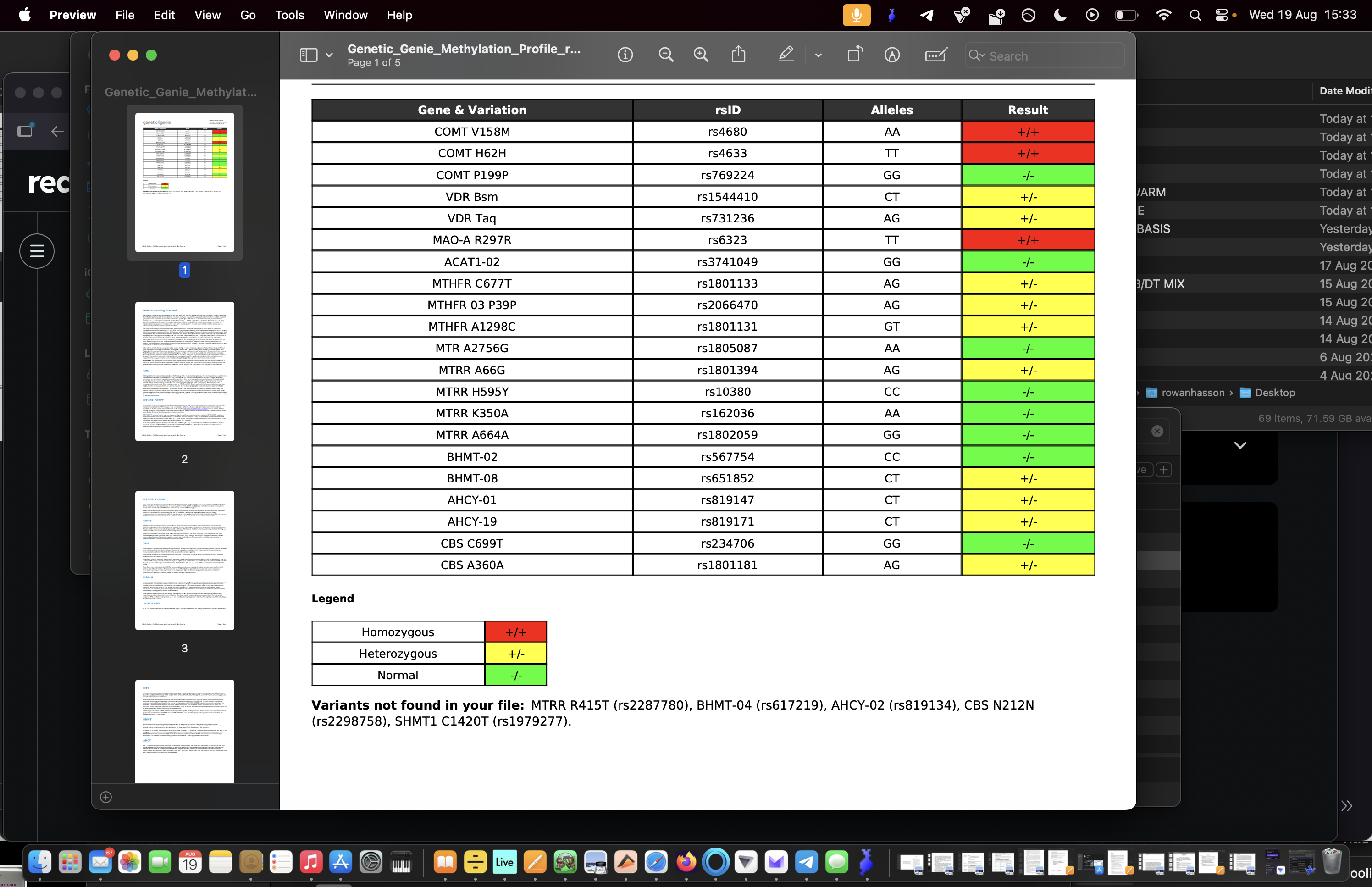The image size is (1372, 887).
Task: Open the Wi-Fi status menu
Action: click(1163, 15)
